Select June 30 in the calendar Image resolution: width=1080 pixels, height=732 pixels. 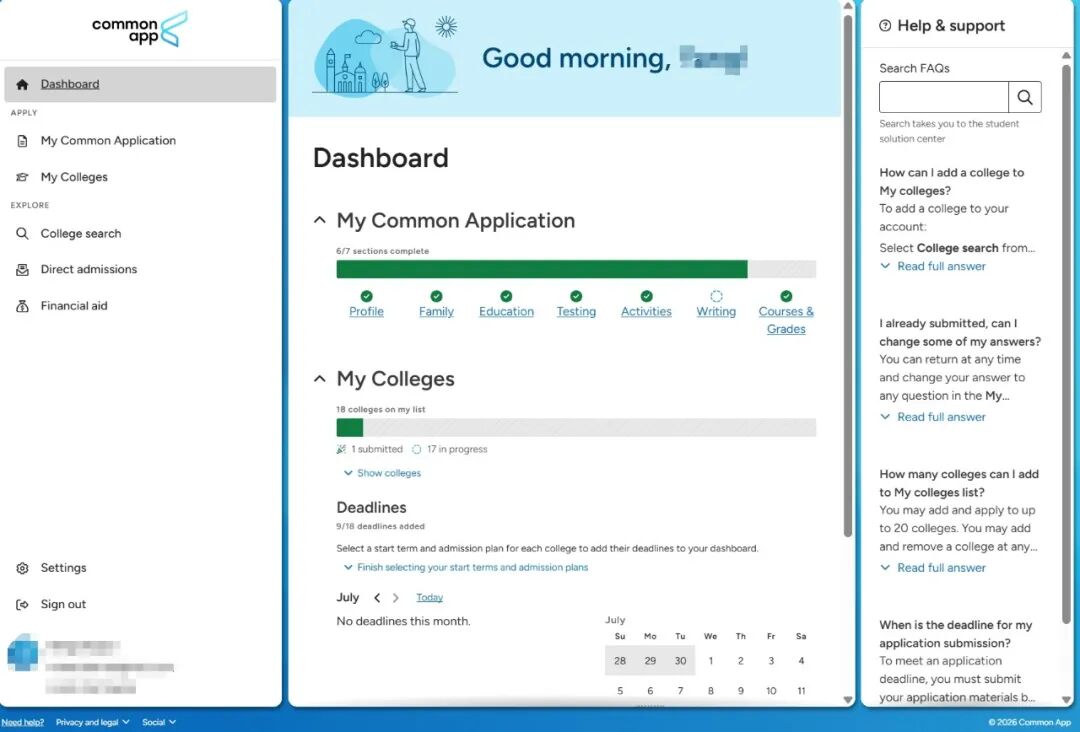[681, 661]
